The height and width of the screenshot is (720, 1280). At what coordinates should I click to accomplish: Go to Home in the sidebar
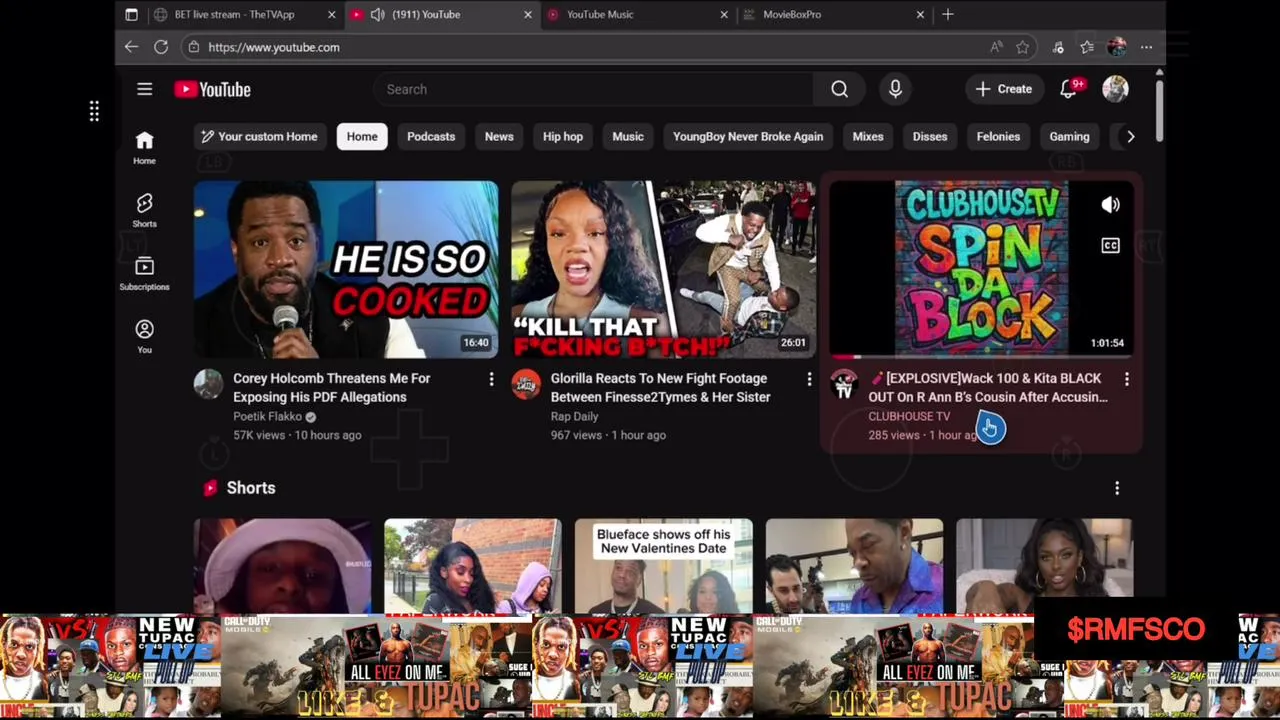tap(144, 147)
